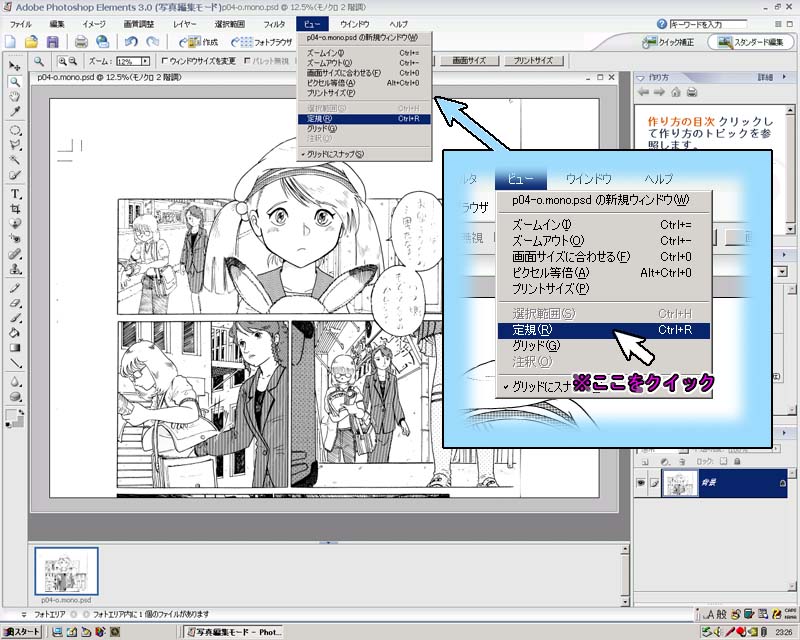
Task: Select the Magic Wand tool
Action: pos(15,160)
